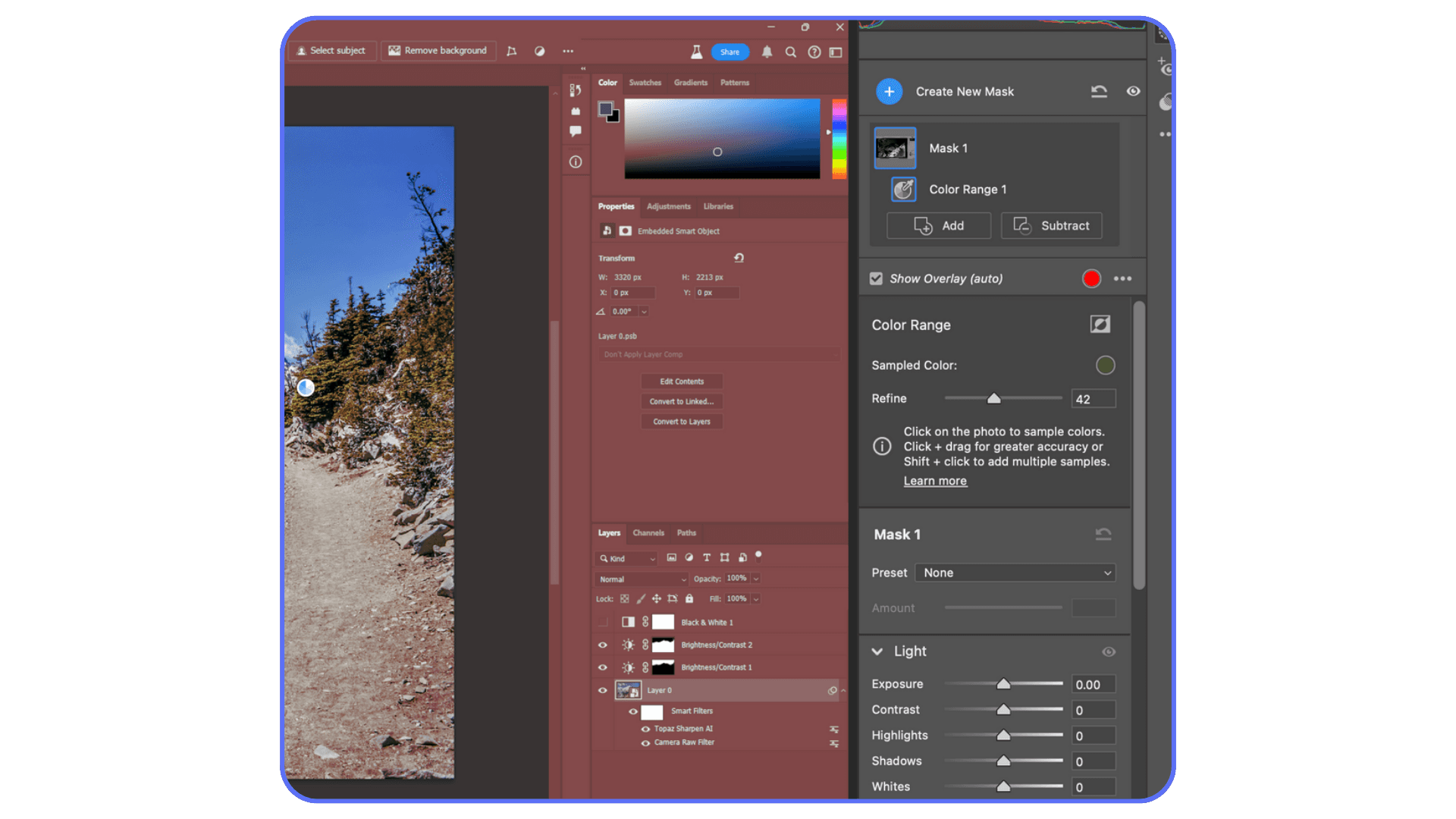Open the info panel icon on left strip
The height and width of the screenshot is (819, 1456).
click(576, 161)
